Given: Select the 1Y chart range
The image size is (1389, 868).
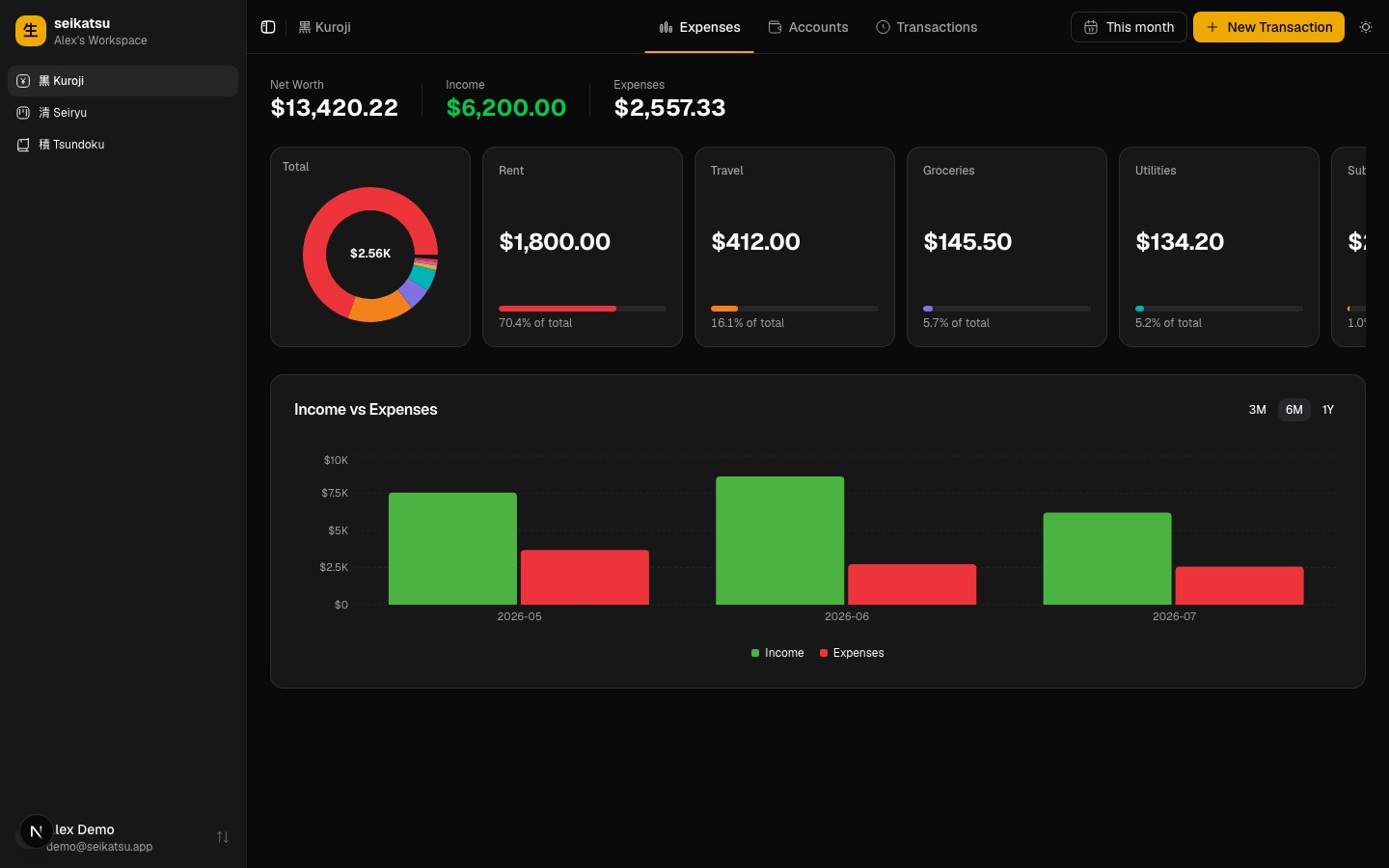Looking at the screenshot, I should click(1328, 410).
